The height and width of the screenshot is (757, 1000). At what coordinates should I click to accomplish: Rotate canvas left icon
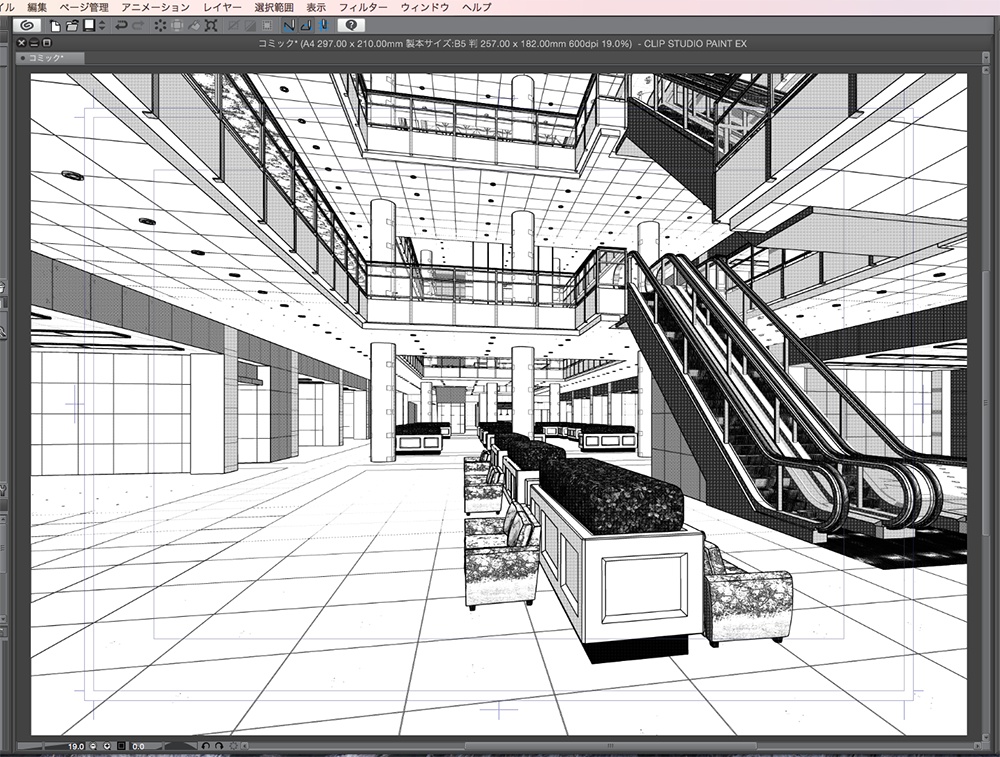pos(206,746)
